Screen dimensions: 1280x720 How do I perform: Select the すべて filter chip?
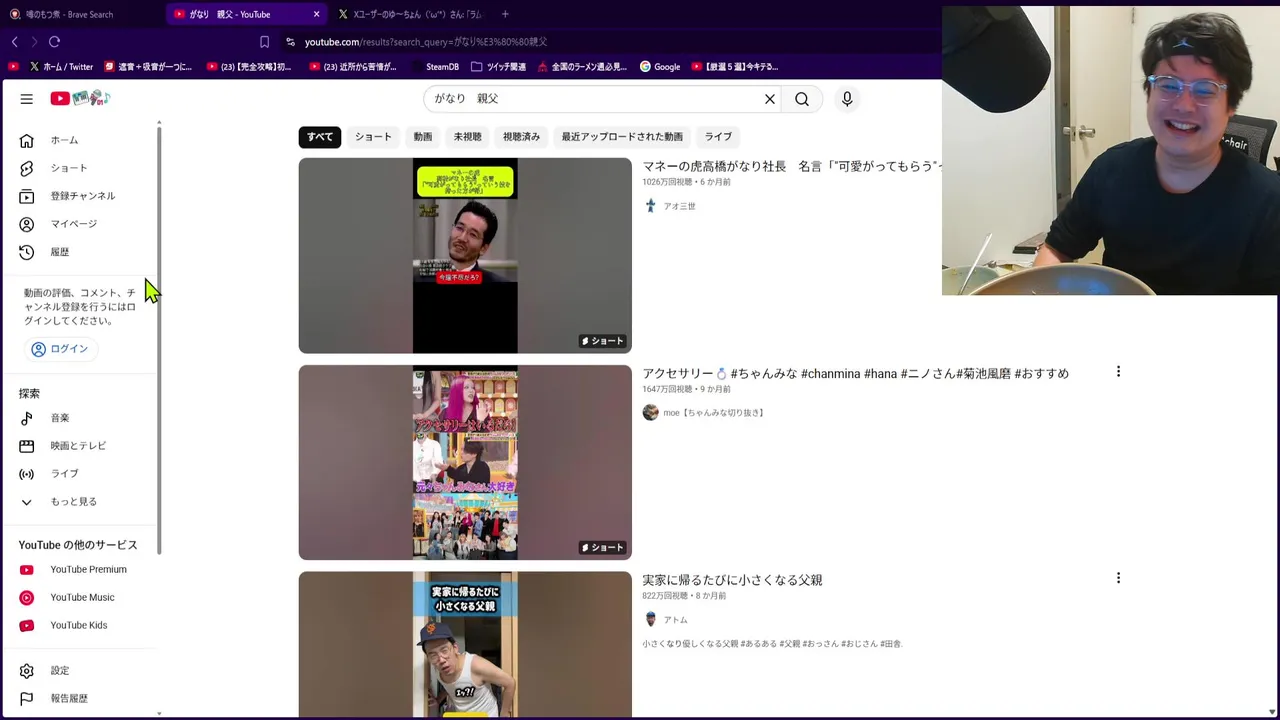coord(320,137)
